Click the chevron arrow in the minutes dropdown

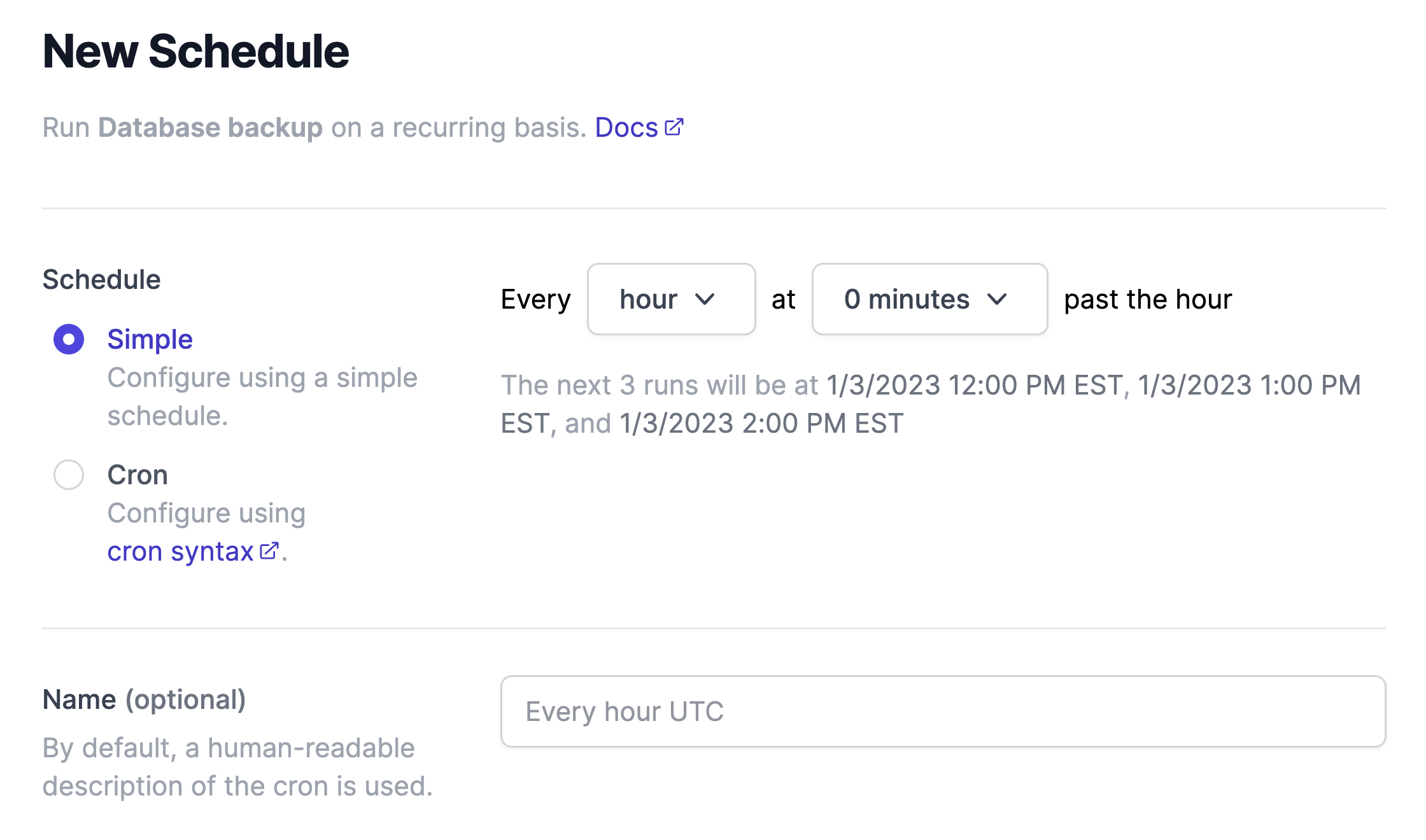click(x=997, y=299)
